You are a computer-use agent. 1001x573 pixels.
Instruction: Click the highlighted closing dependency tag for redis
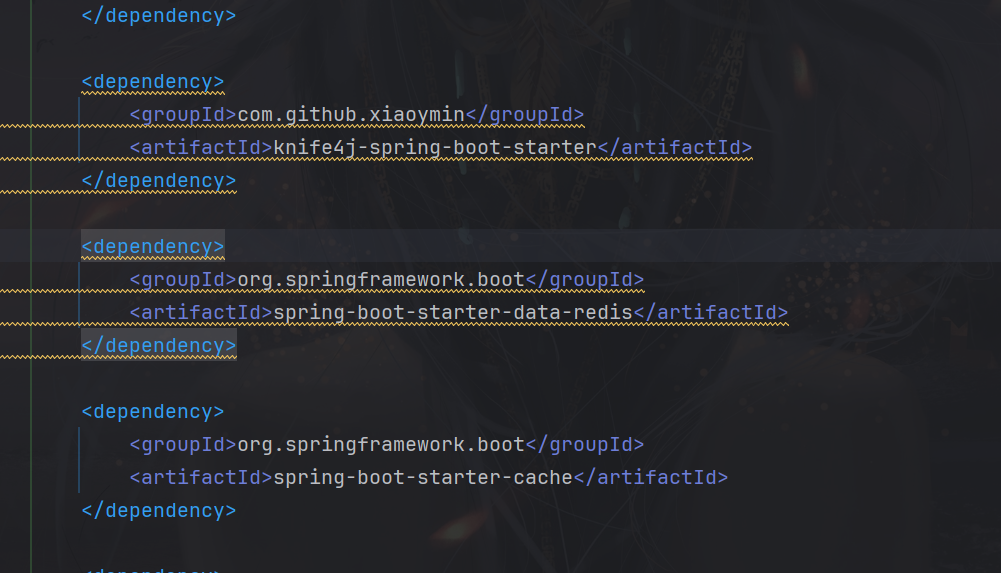point(159,346)
